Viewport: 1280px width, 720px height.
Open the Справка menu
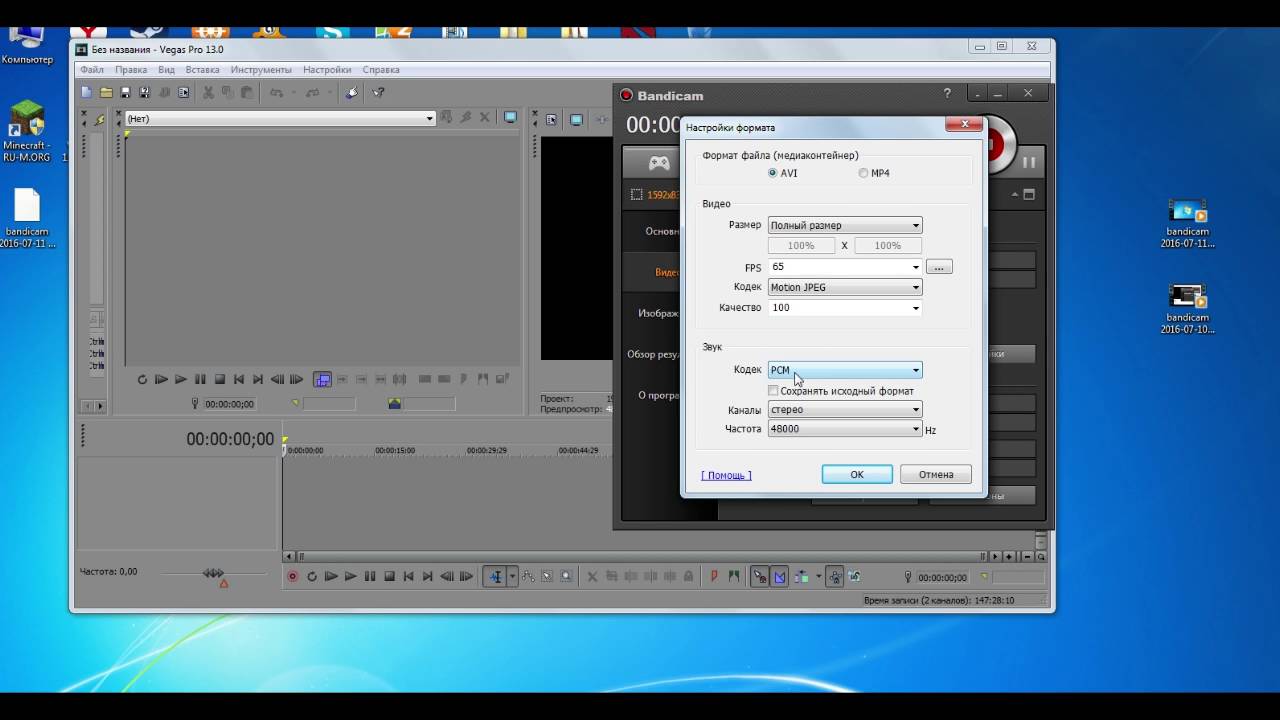pos(381,70)
